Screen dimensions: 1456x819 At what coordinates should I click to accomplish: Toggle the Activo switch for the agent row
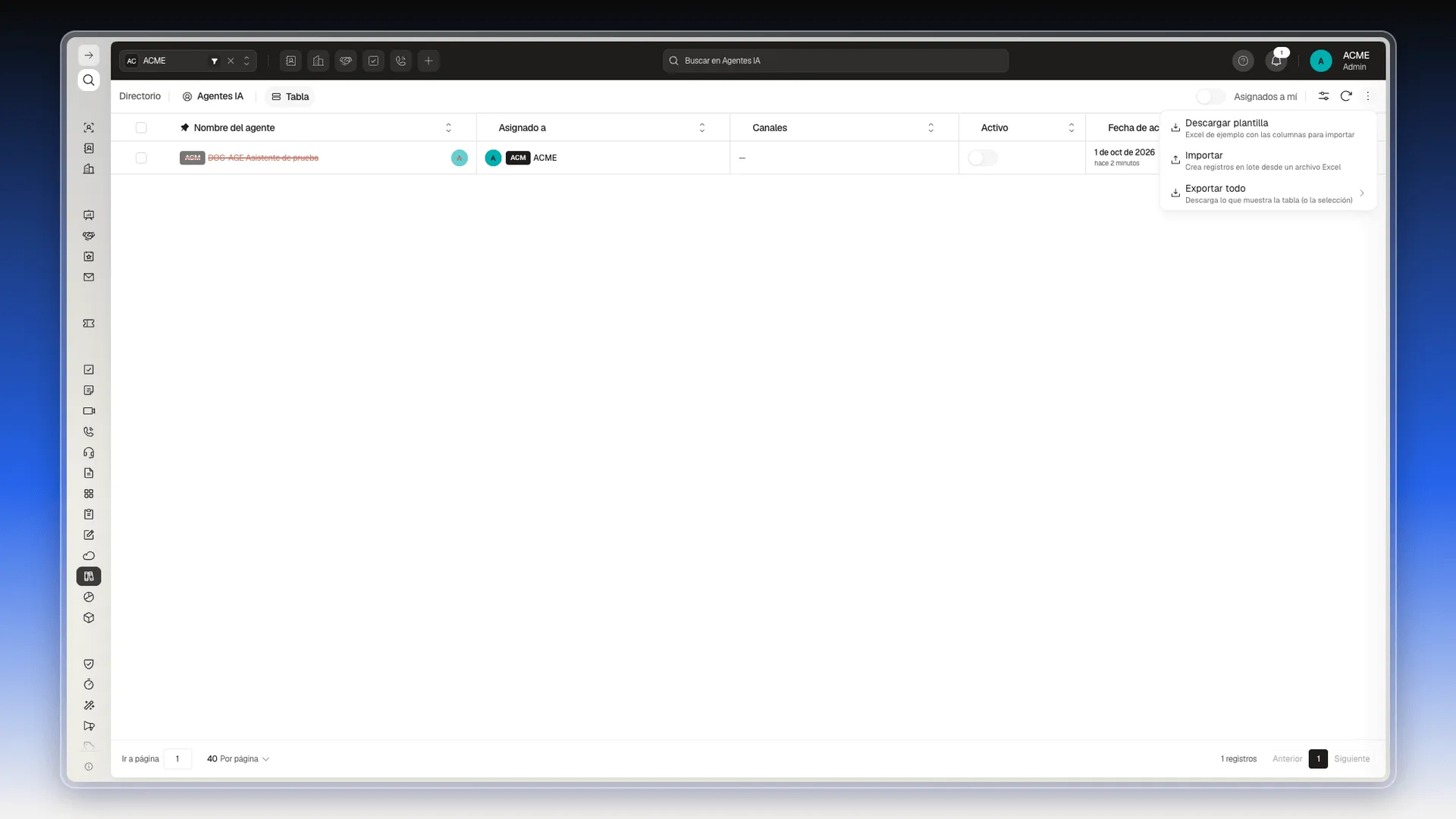(983, 158)
